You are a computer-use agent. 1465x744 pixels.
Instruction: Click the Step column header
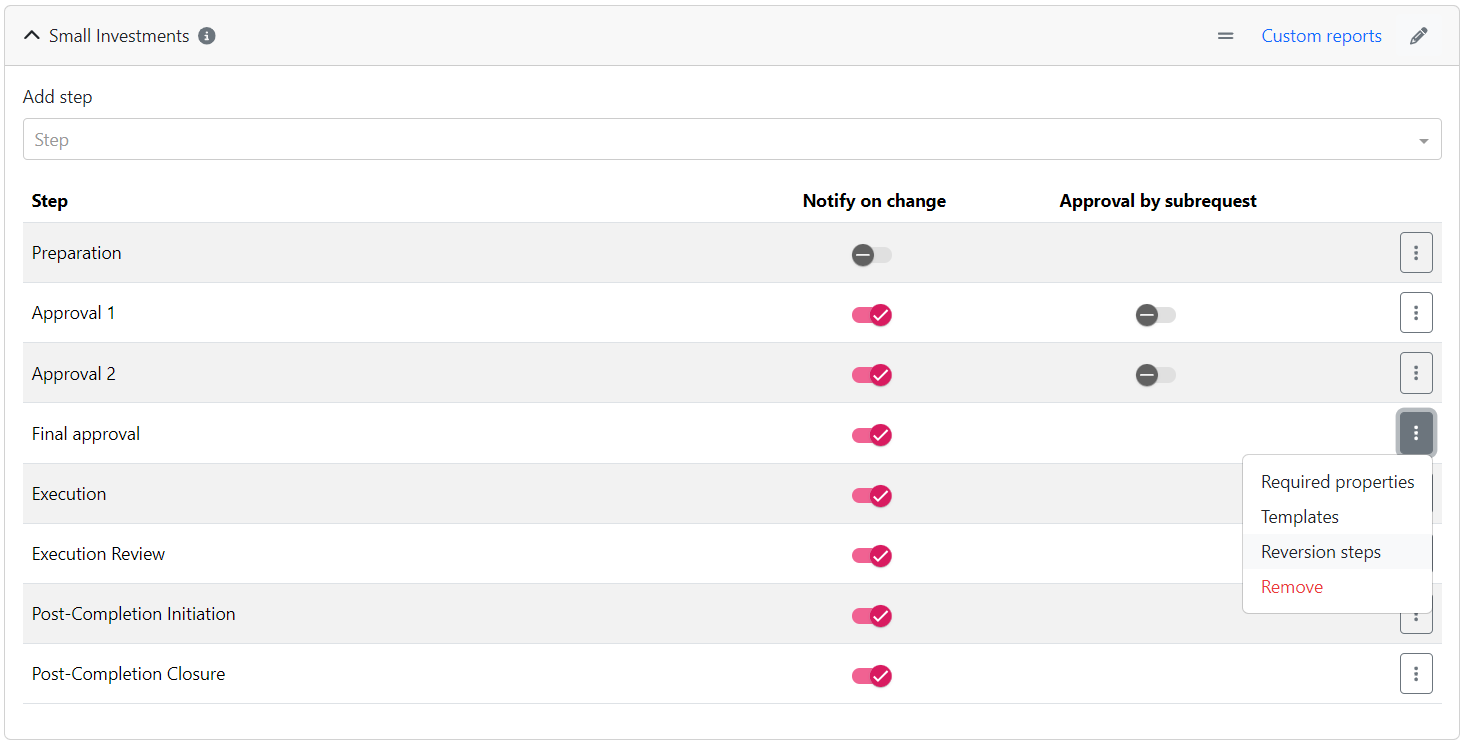50,201
